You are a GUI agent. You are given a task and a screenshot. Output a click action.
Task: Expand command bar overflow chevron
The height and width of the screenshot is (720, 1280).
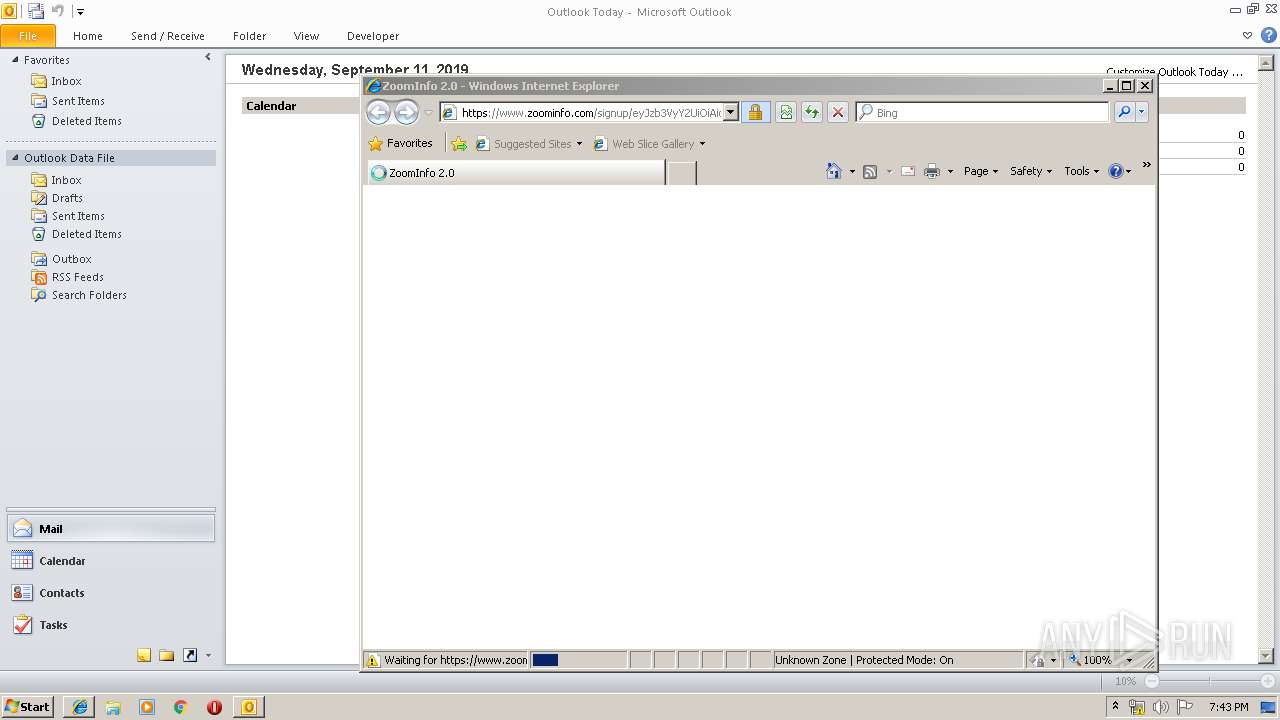(1146, 165)
